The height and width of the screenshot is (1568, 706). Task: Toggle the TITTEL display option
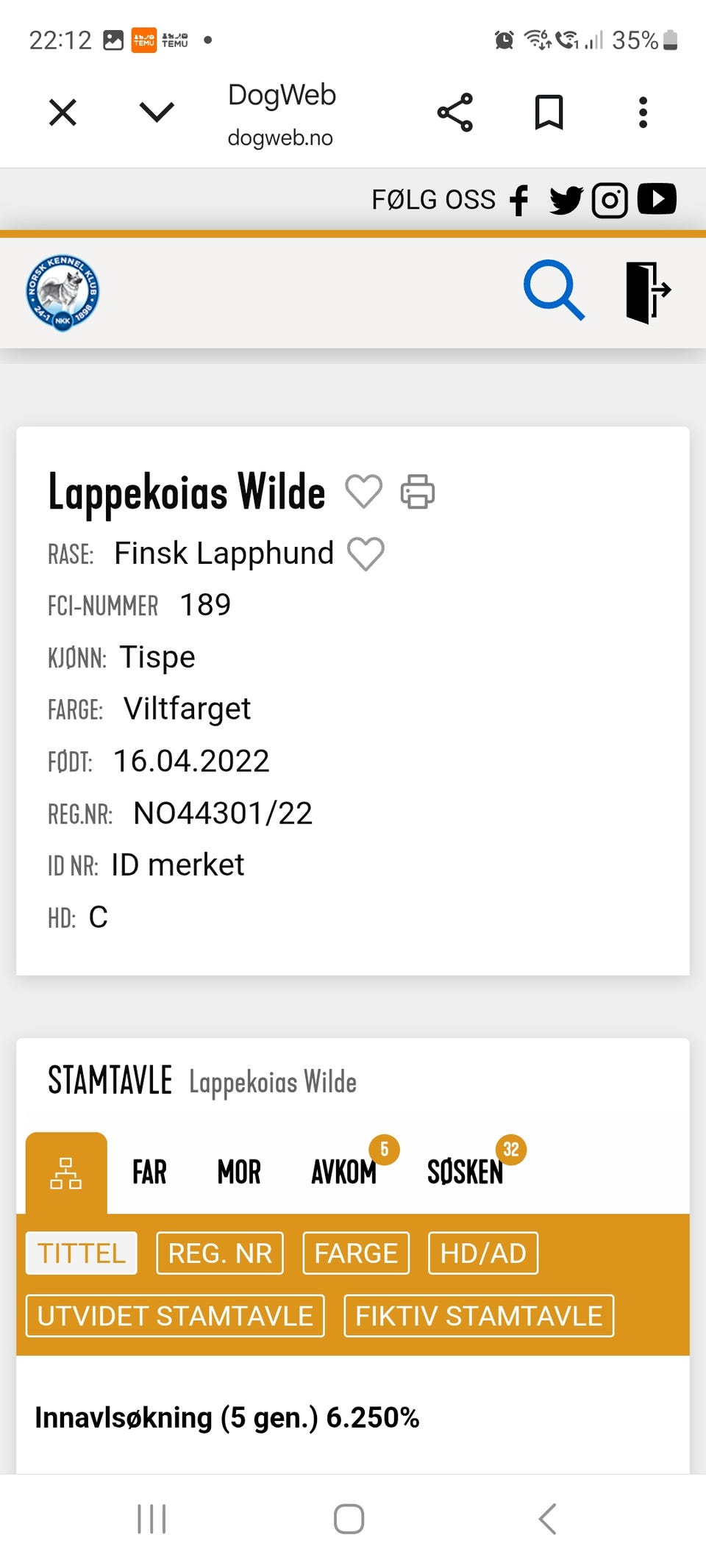[x=82, y=1253]
